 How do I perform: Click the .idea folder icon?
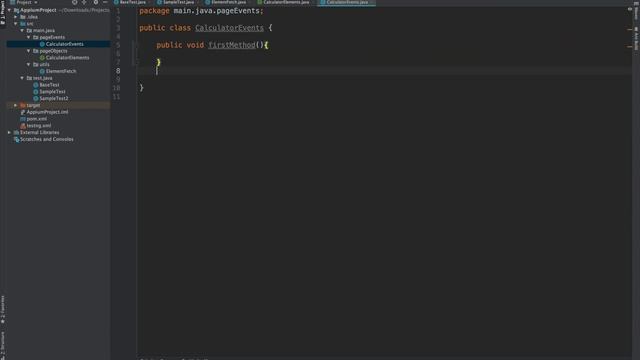pos(23,17)
